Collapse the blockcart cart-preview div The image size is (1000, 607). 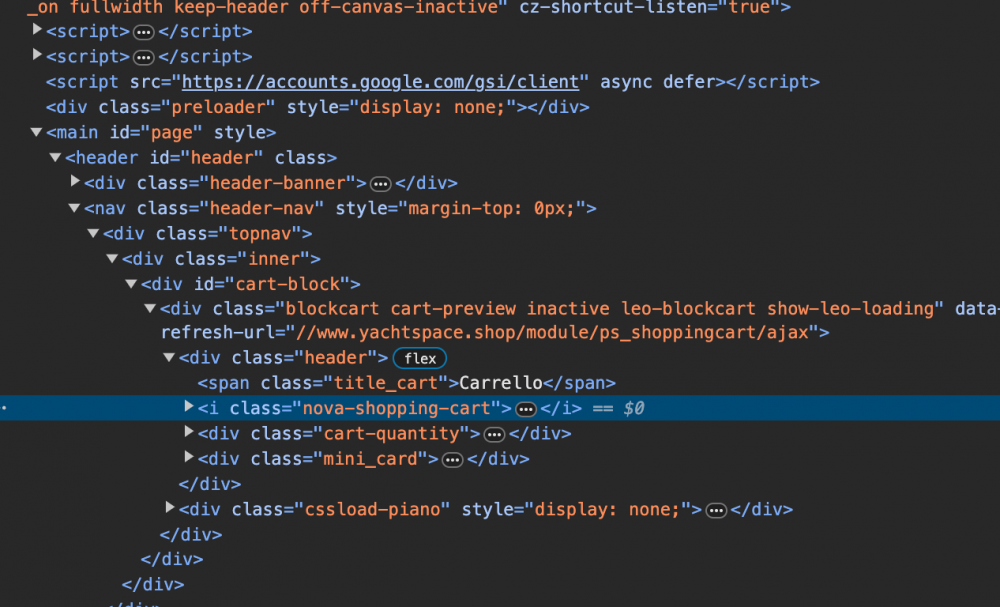coord(149,308)
